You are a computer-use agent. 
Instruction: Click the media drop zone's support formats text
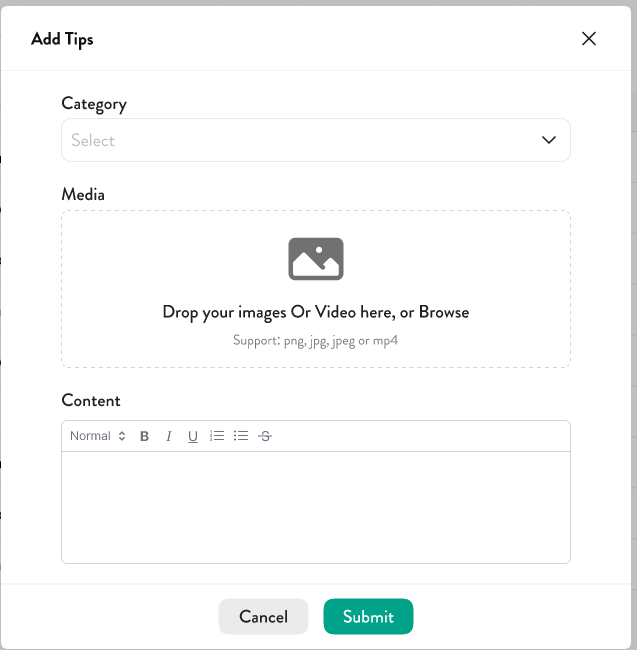pyautogui.click(x=316, y=340)
